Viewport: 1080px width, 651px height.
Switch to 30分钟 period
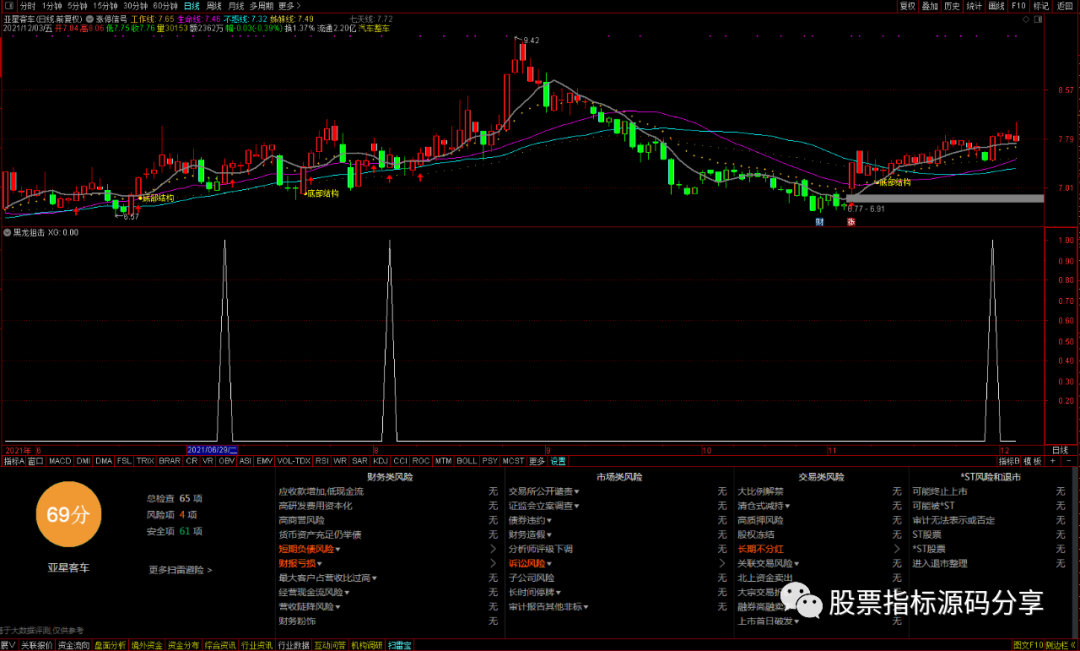135,6
